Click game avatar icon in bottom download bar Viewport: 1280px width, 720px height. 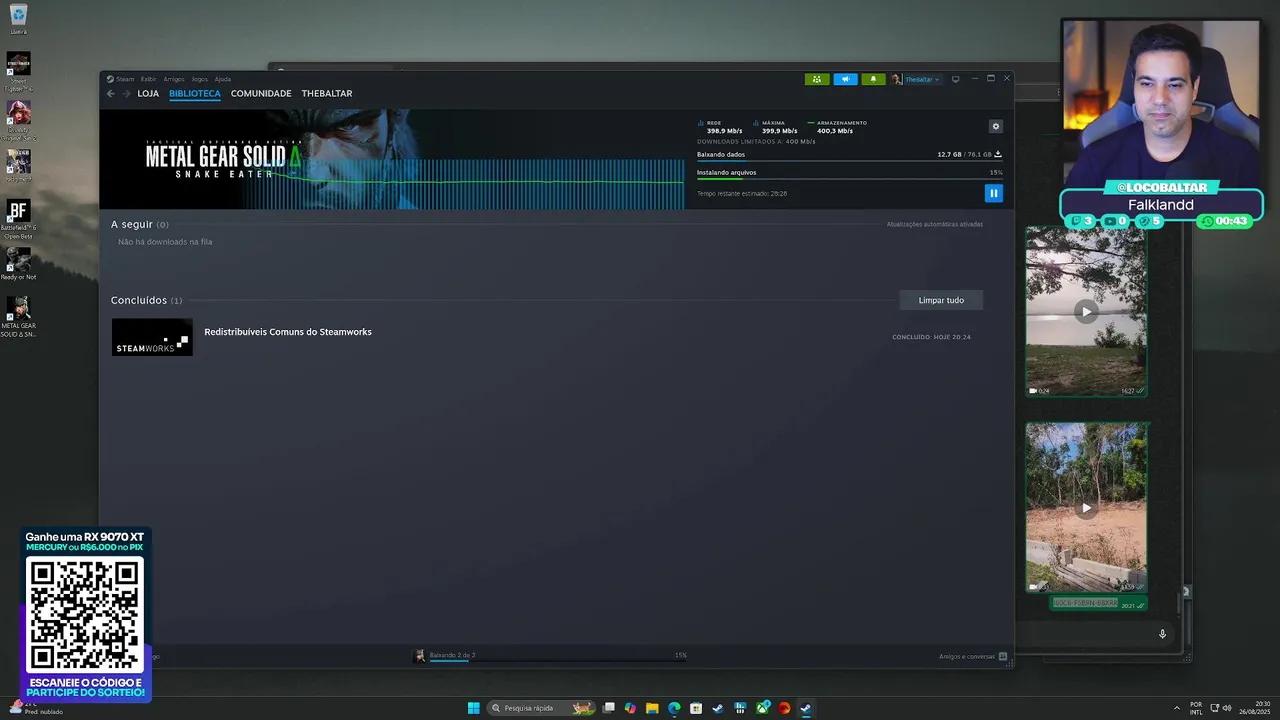420,656
